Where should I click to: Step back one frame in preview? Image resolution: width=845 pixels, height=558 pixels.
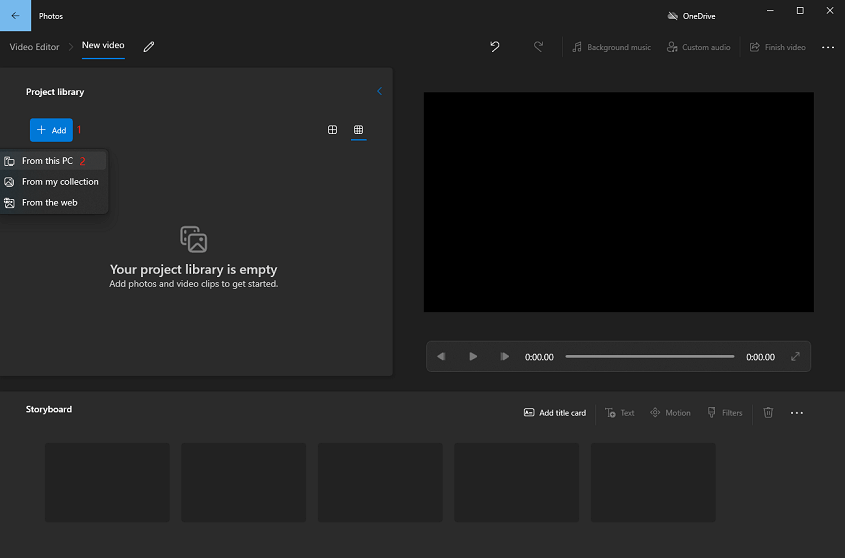(x=441, y=356)
